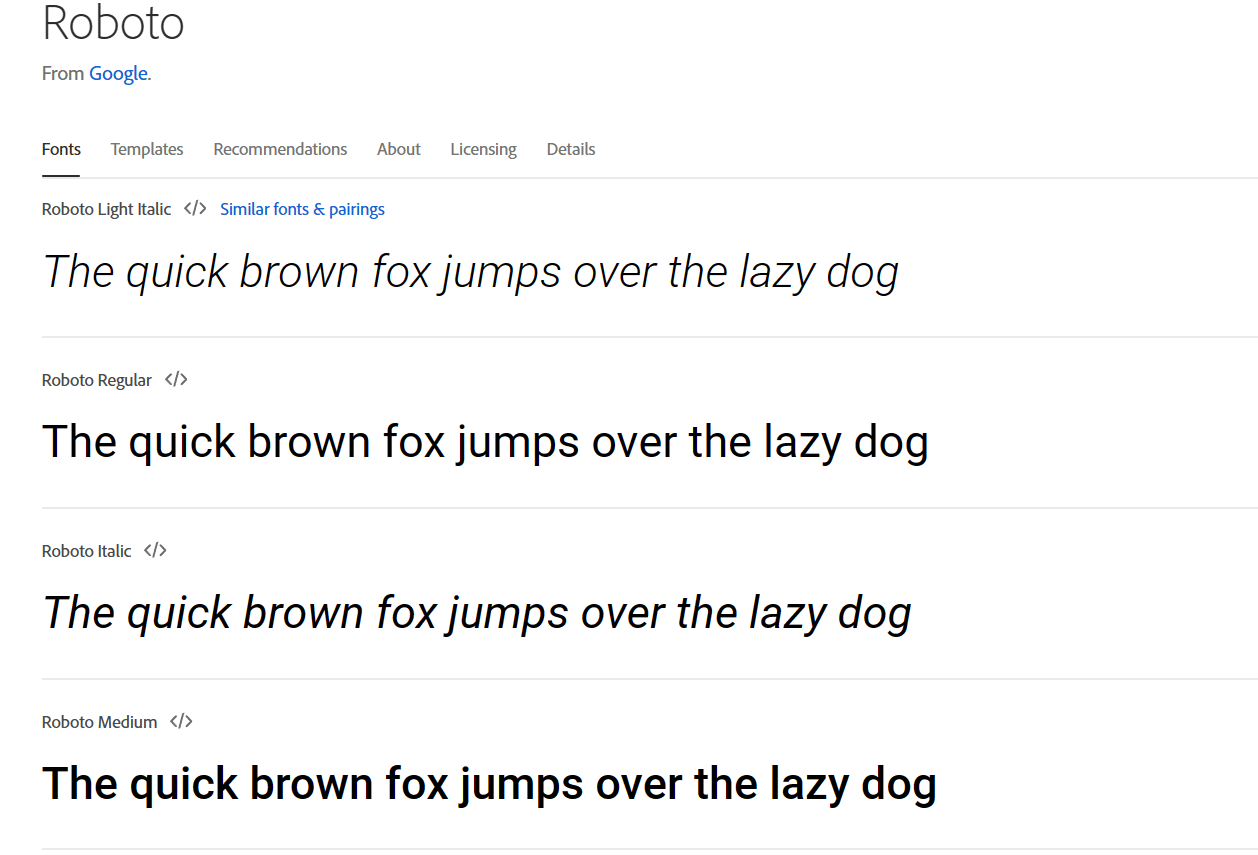
Task: Follow the Google foundry link
Action: tap(118, 73)
